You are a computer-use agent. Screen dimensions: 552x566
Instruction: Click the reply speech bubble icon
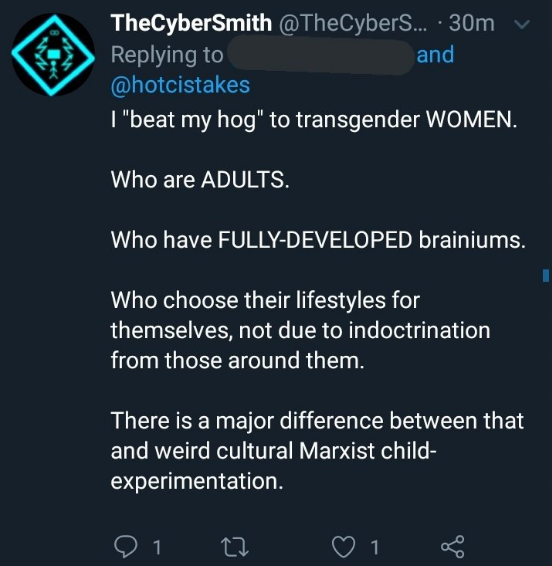point(125,546)
